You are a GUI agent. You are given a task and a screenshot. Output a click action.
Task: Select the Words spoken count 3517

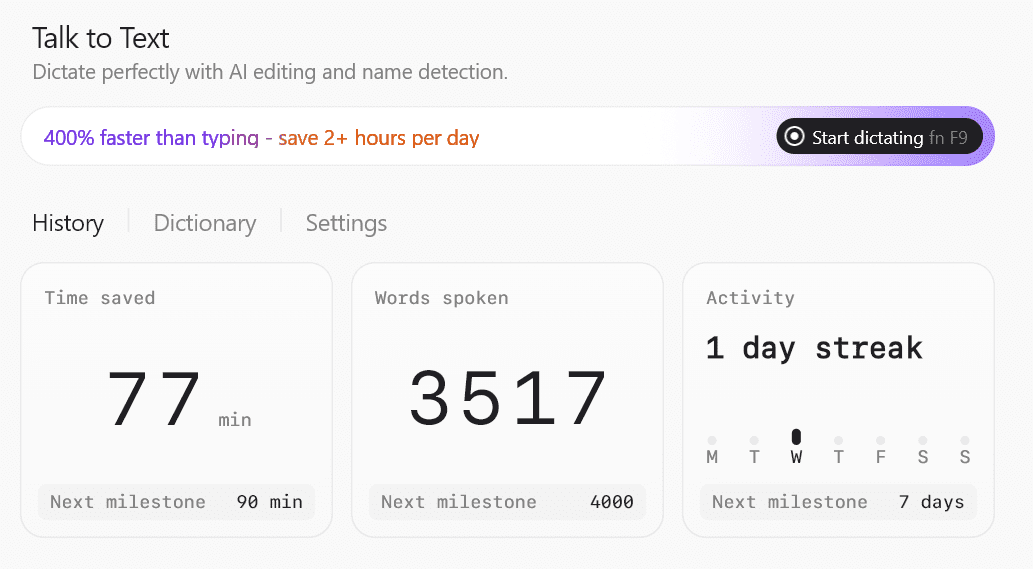pyautogui.click(x=507, y=398)
